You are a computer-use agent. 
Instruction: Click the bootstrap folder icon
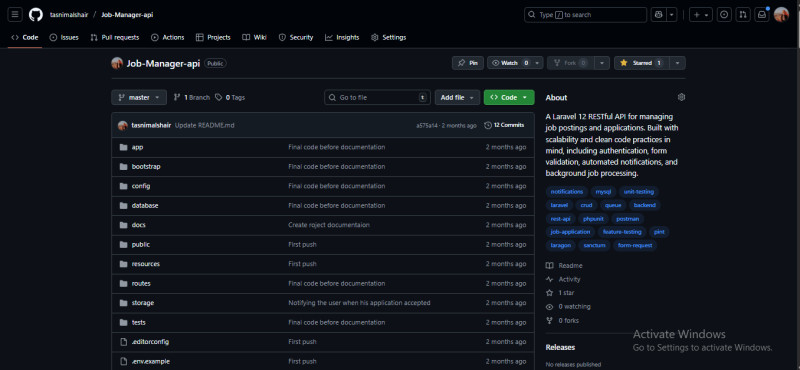123,166
